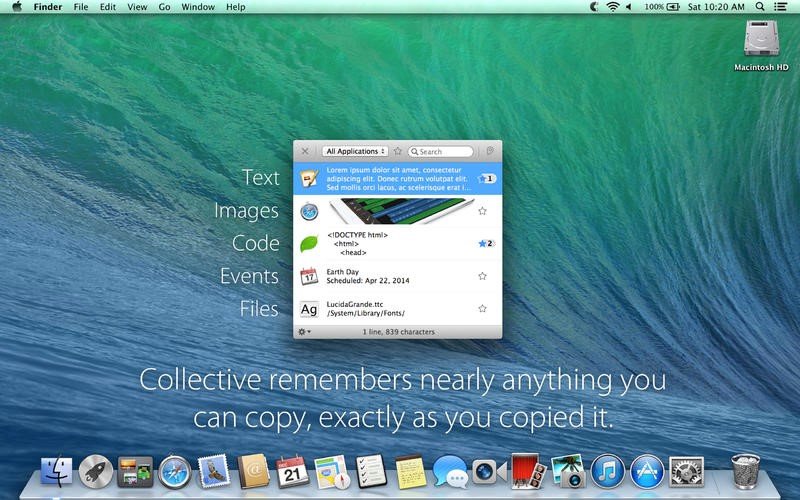This screenshot has width=800, height=500.
Task: Open the Window menu
Action: [x=198, y=7]
